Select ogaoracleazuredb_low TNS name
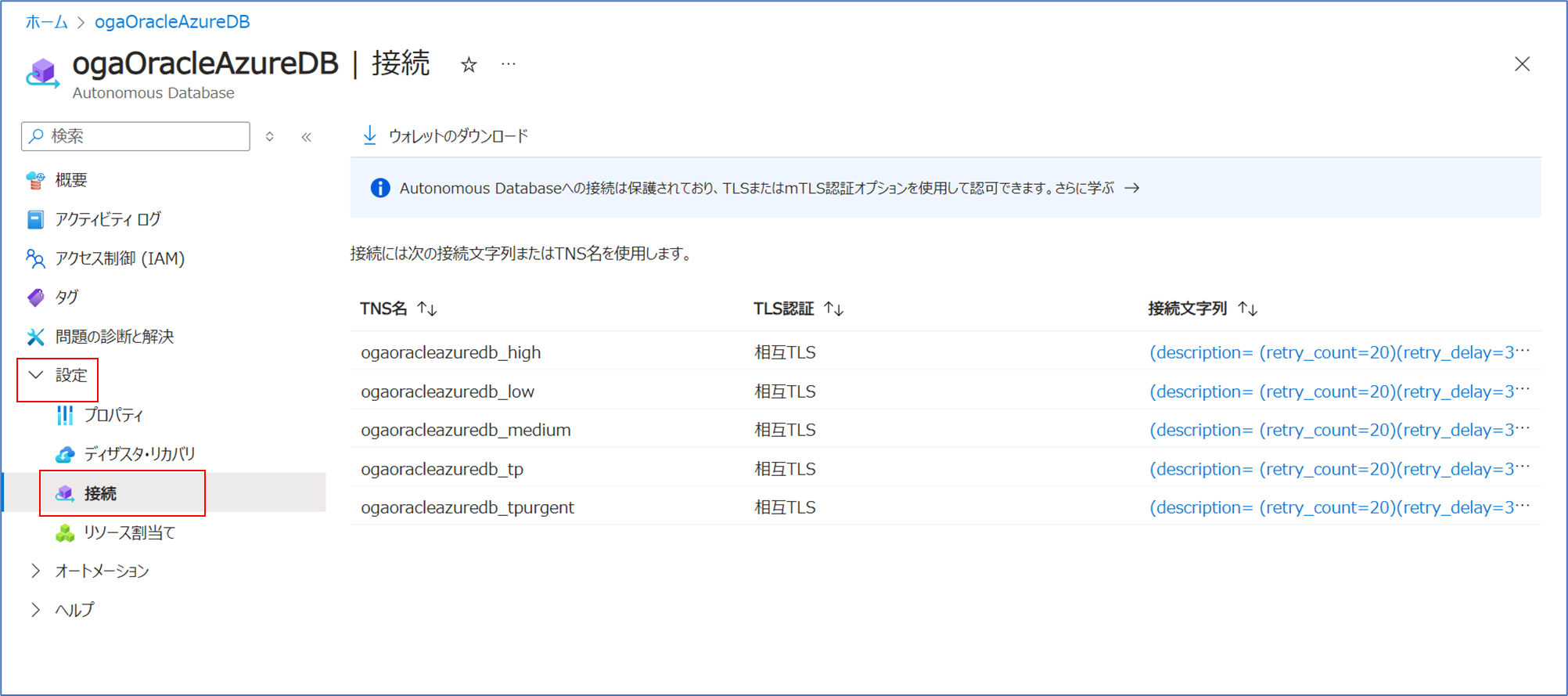 tap(448, 391)
